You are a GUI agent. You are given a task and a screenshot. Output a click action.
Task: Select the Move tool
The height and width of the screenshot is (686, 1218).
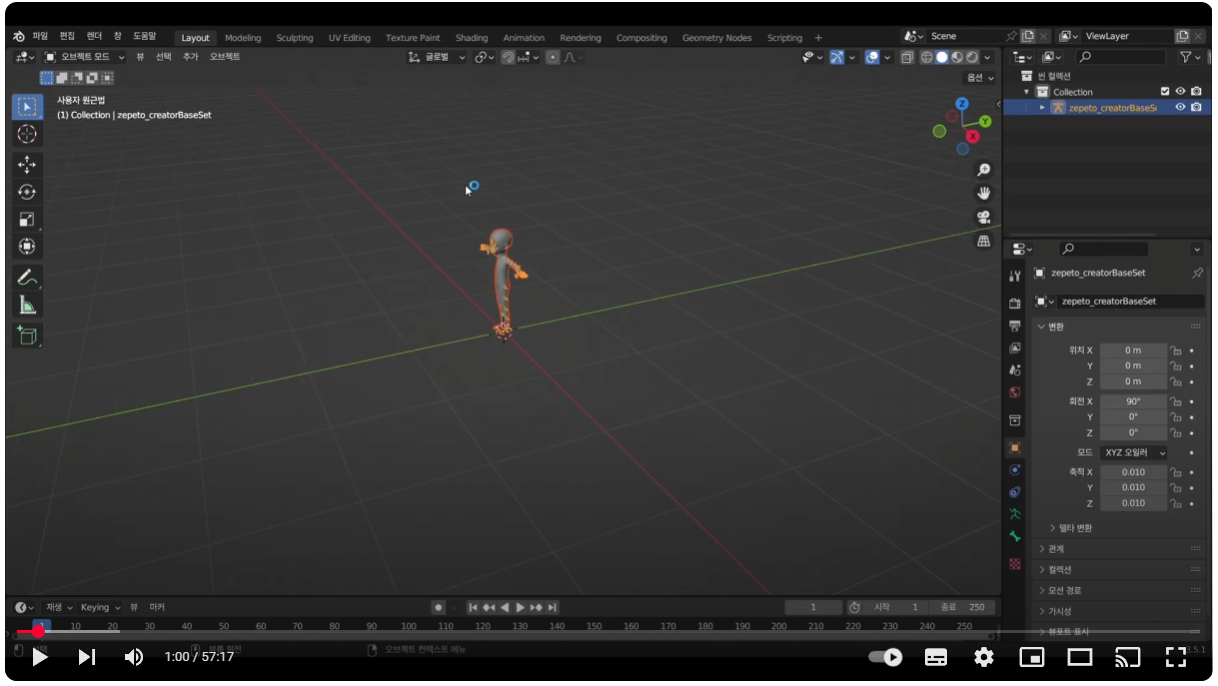27,165
